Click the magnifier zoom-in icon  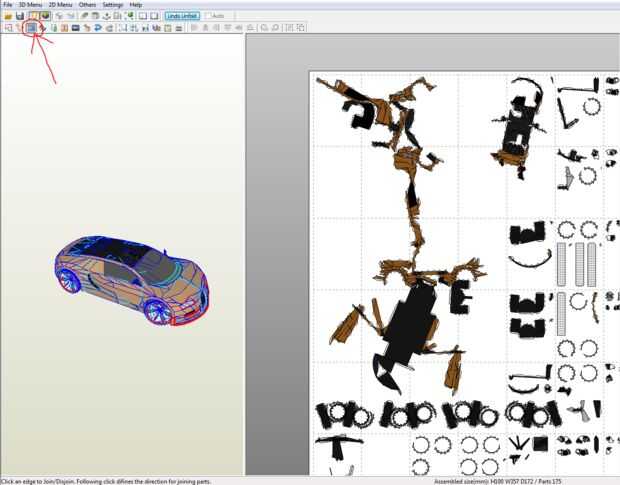pyautogui.click(x=264, y=28)
